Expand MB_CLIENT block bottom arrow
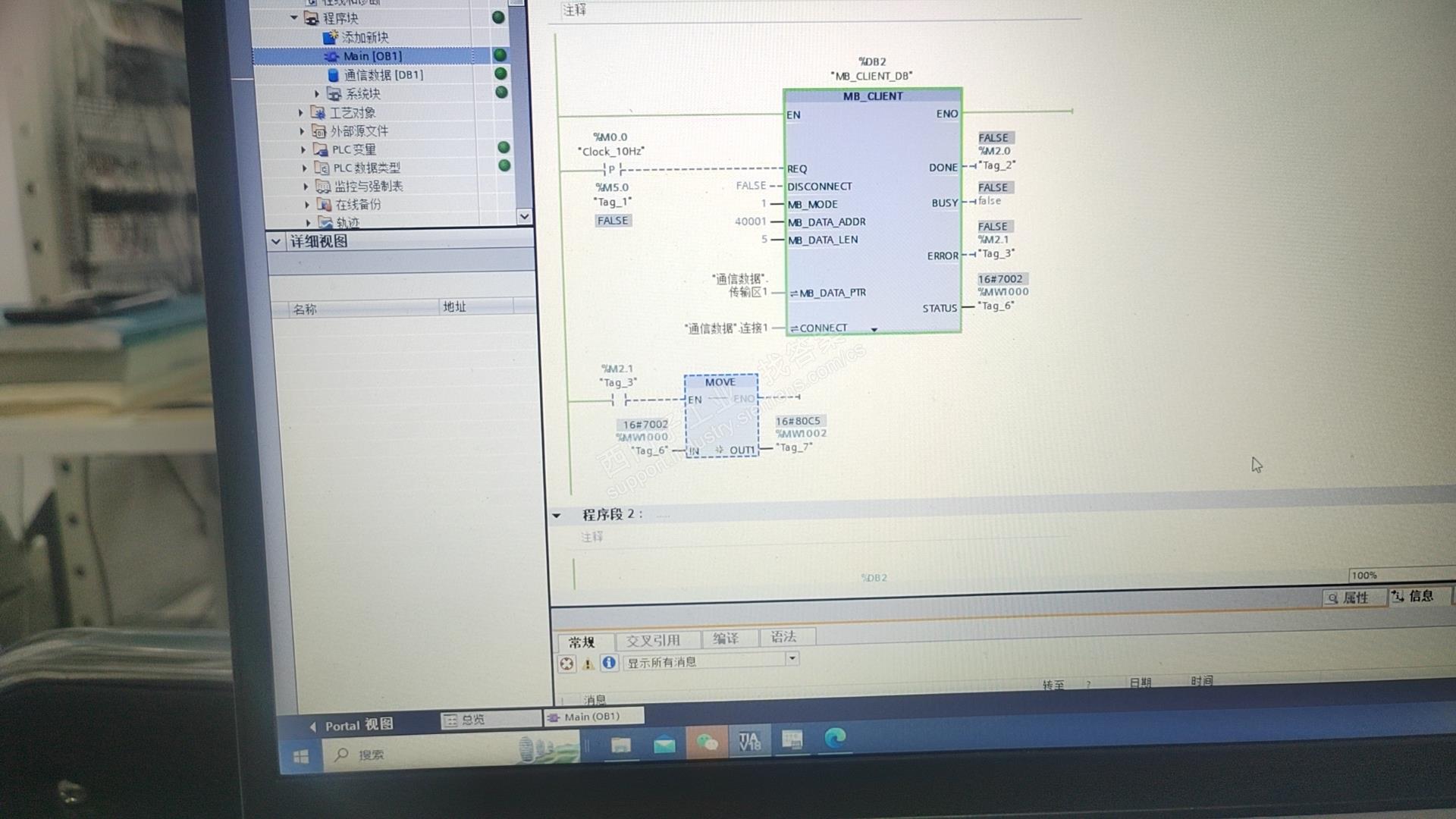The width and height of the screenshot is (1456, 819). point(874,330)
